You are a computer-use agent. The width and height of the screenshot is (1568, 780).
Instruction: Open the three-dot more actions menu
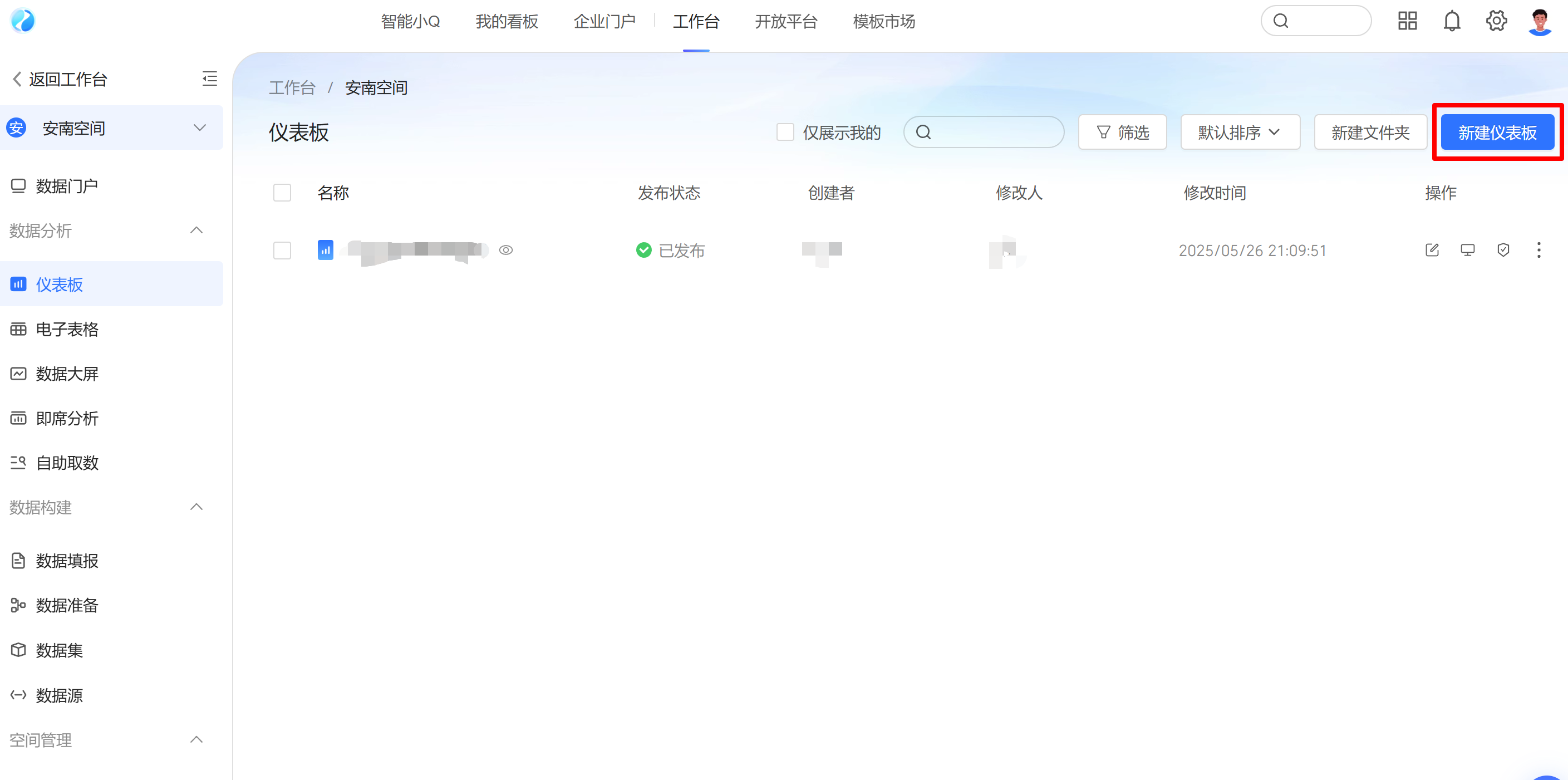(1538, 251)
